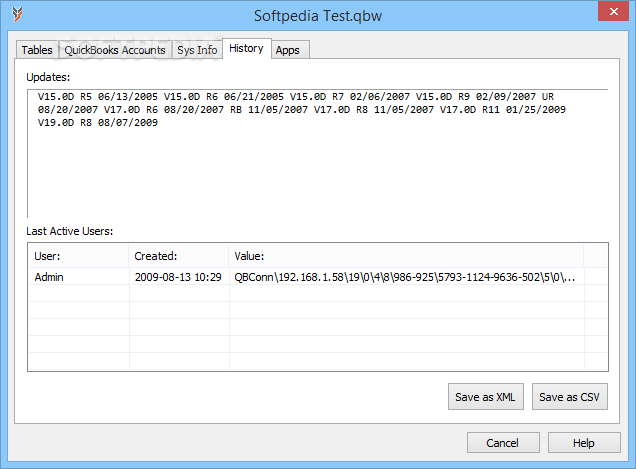Click the Last Active Users: label
Viewport: 636px width, 469px height.
69,231
